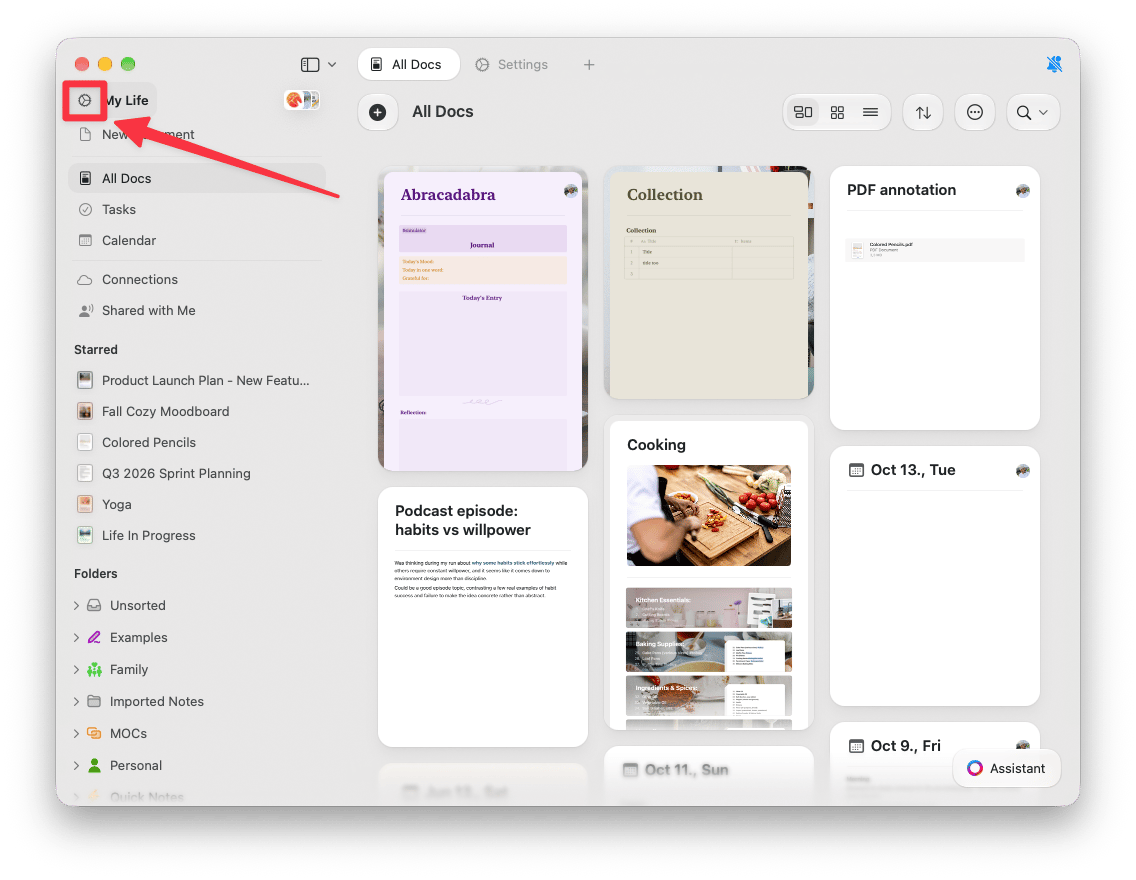Open Shared with Me
This screenshot has width=1136, height=880.
197,311
